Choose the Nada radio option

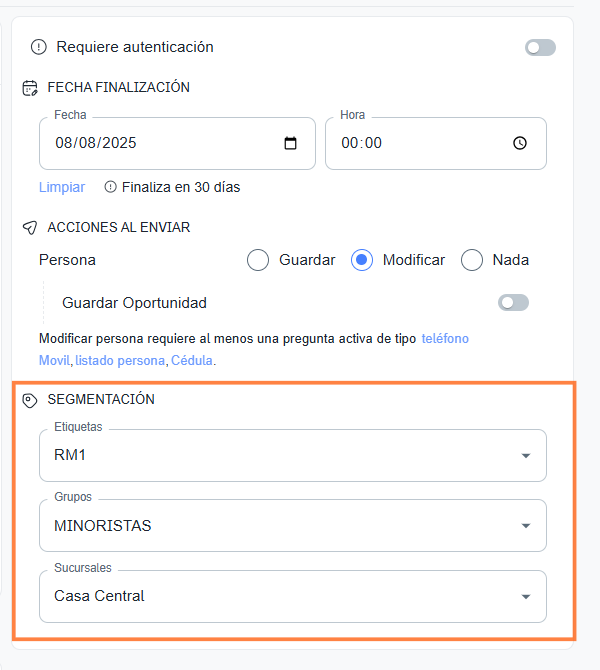click(x=472, y=260)
